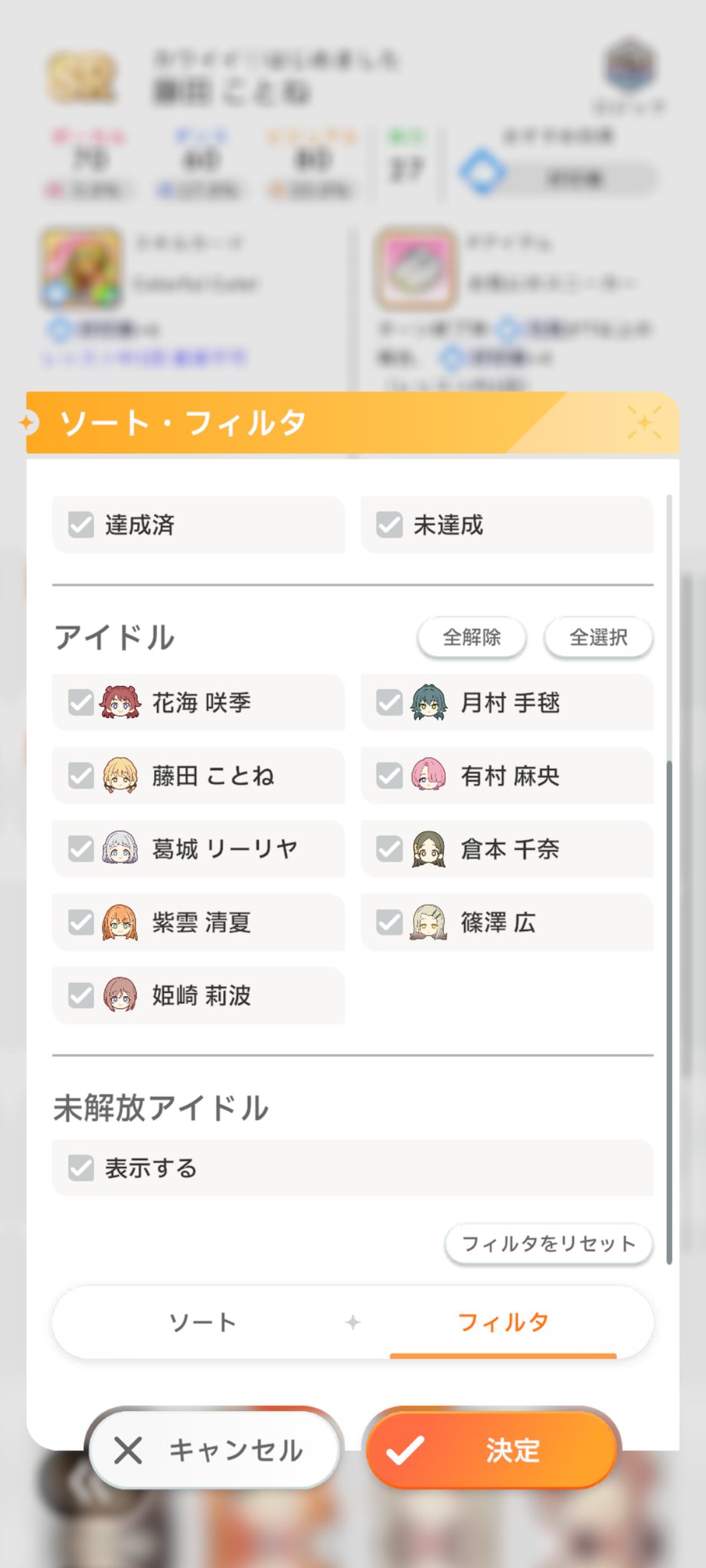
Task: Select the フィルタ tab
Action: (x=503, y=1322)
